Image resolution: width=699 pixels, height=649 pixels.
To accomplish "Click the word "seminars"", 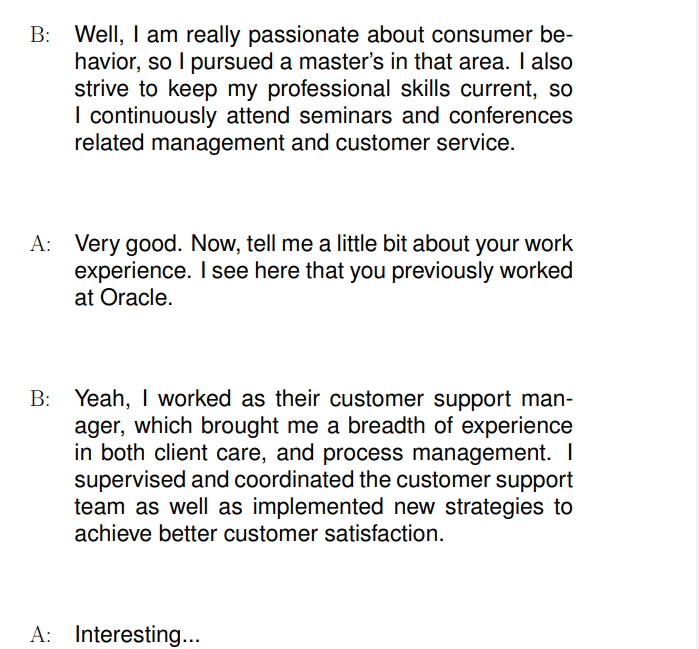I will pyautogui.click(x=351, y=115).
